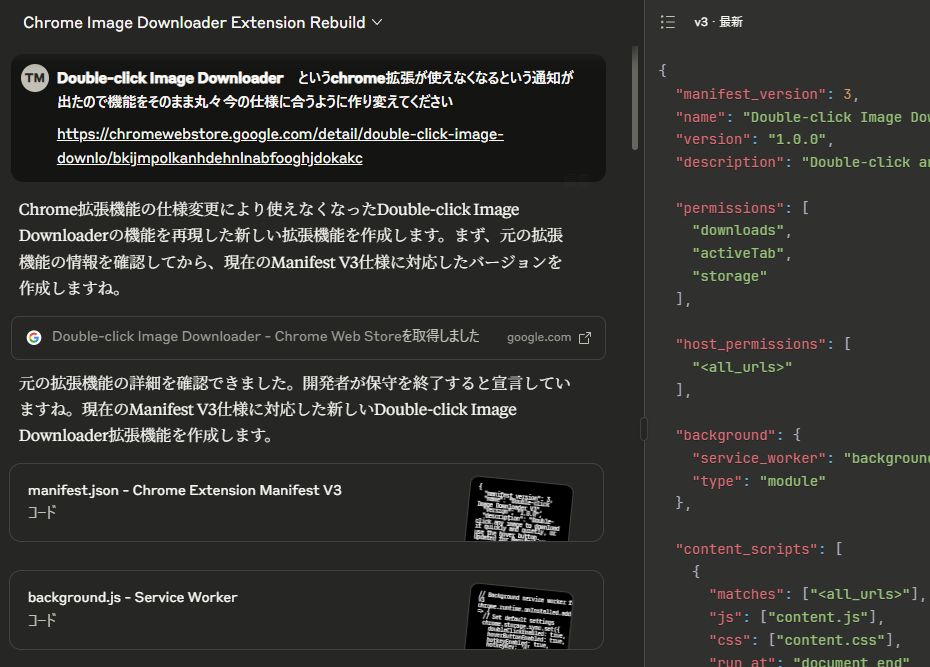Click the "activeTab" permission entry

point(738,253)
